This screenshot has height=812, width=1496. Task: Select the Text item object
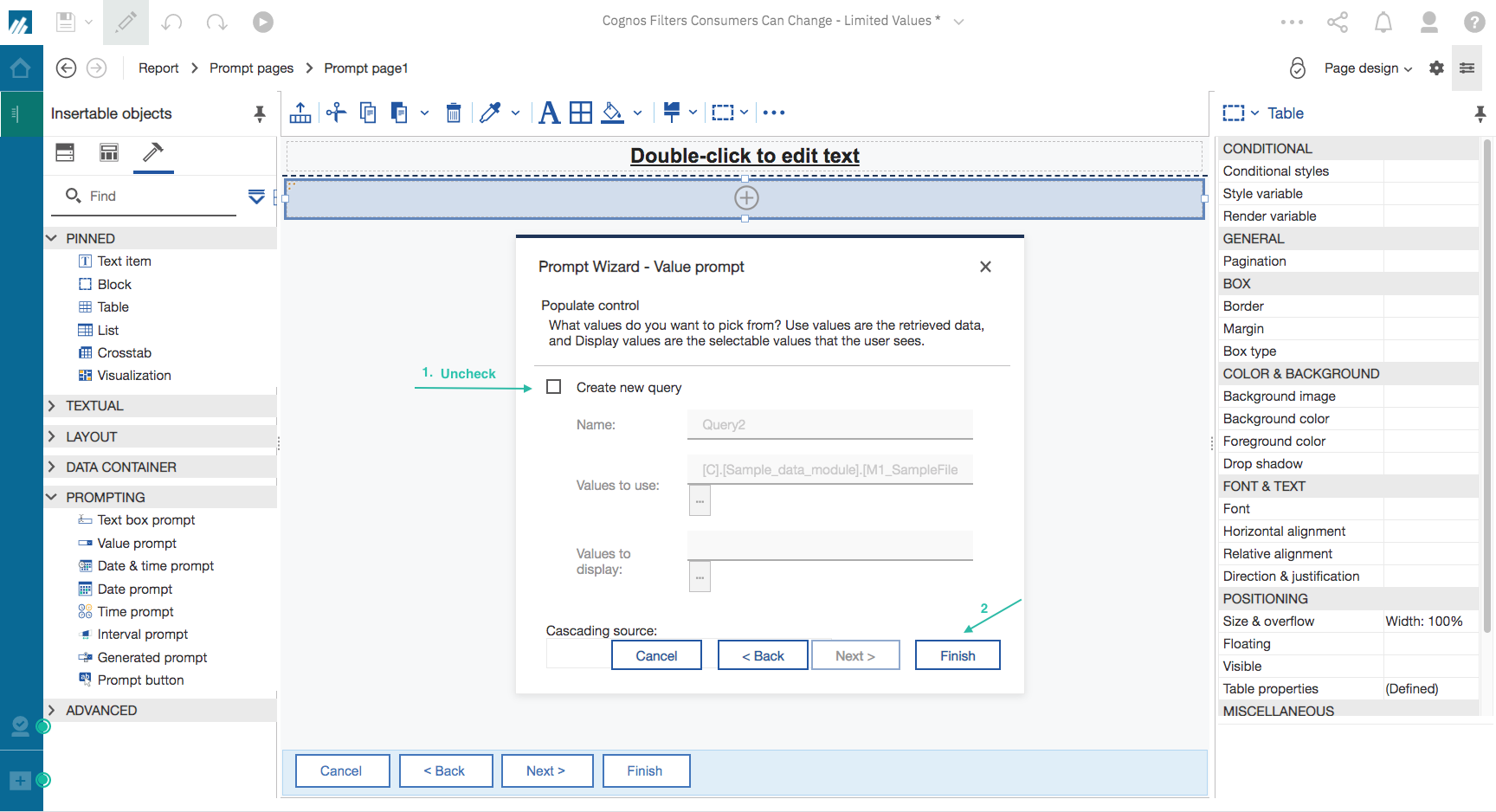click(x=114, y=261)
